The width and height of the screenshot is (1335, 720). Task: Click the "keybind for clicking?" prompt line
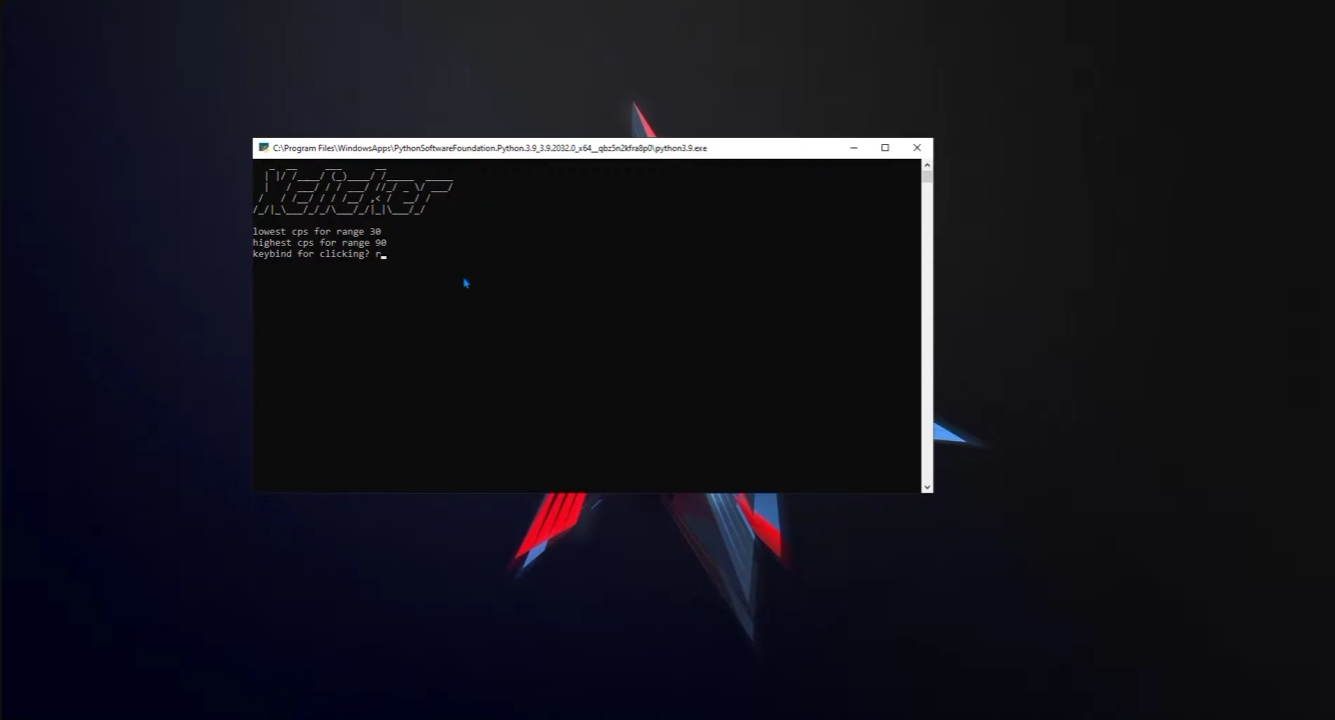[319, 254]
